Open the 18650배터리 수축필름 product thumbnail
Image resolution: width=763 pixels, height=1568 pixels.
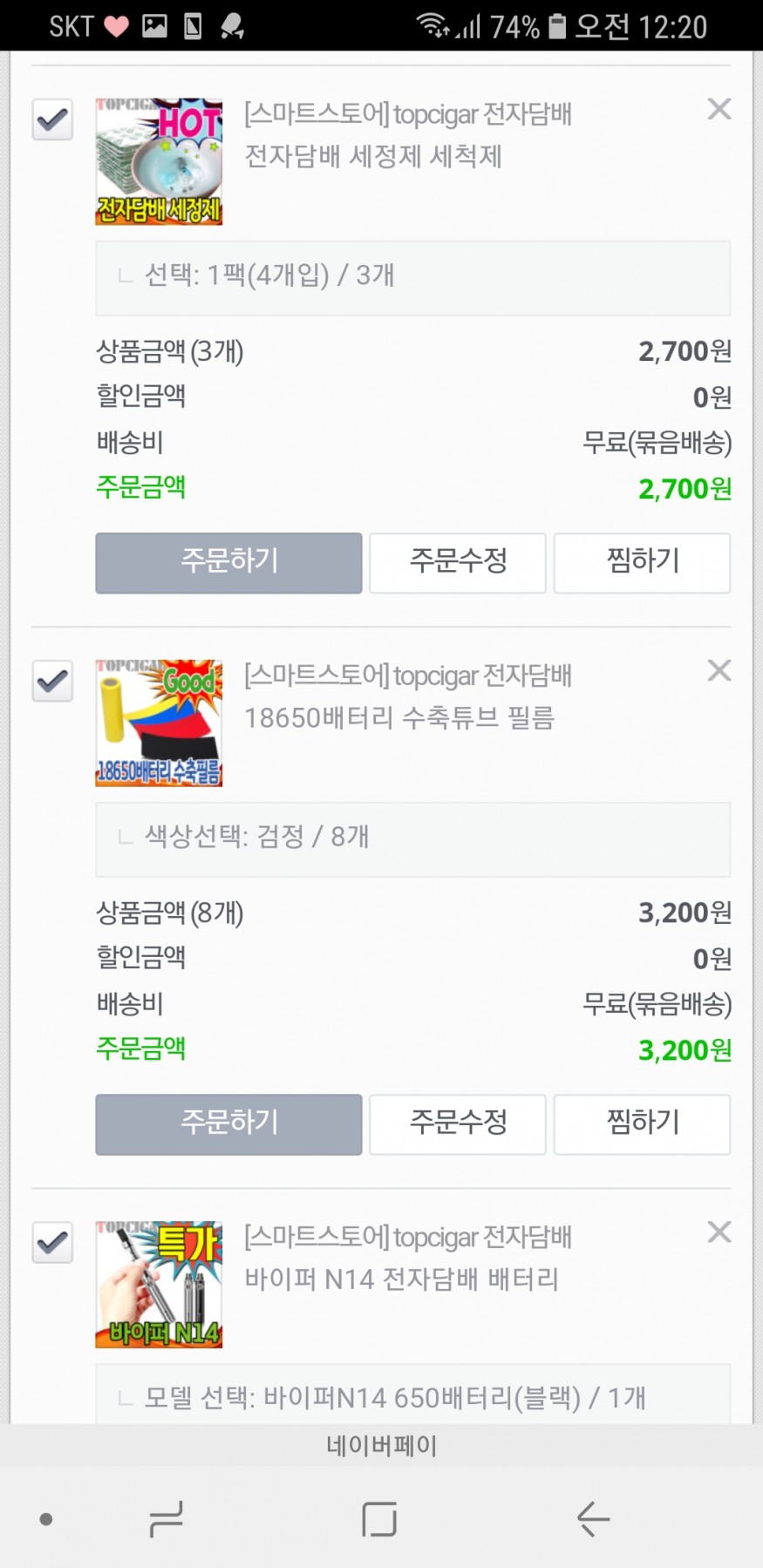pyautogui.click(x=159, y=723)
